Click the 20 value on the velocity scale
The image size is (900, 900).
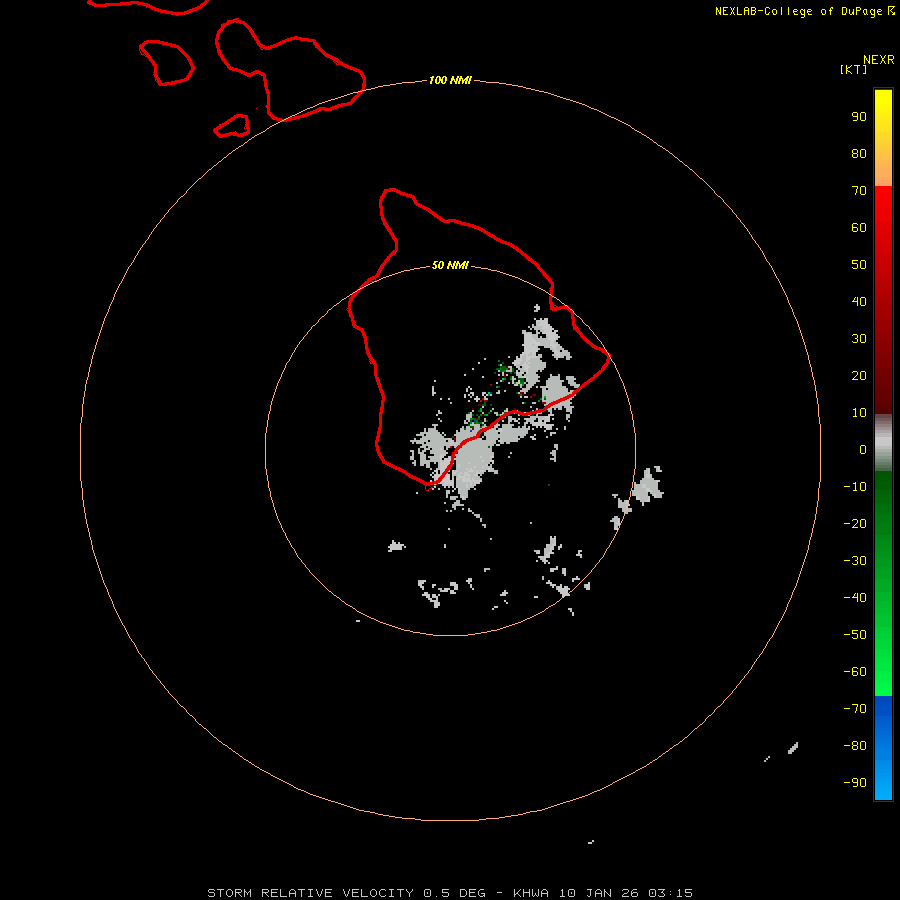click(859, 375)
